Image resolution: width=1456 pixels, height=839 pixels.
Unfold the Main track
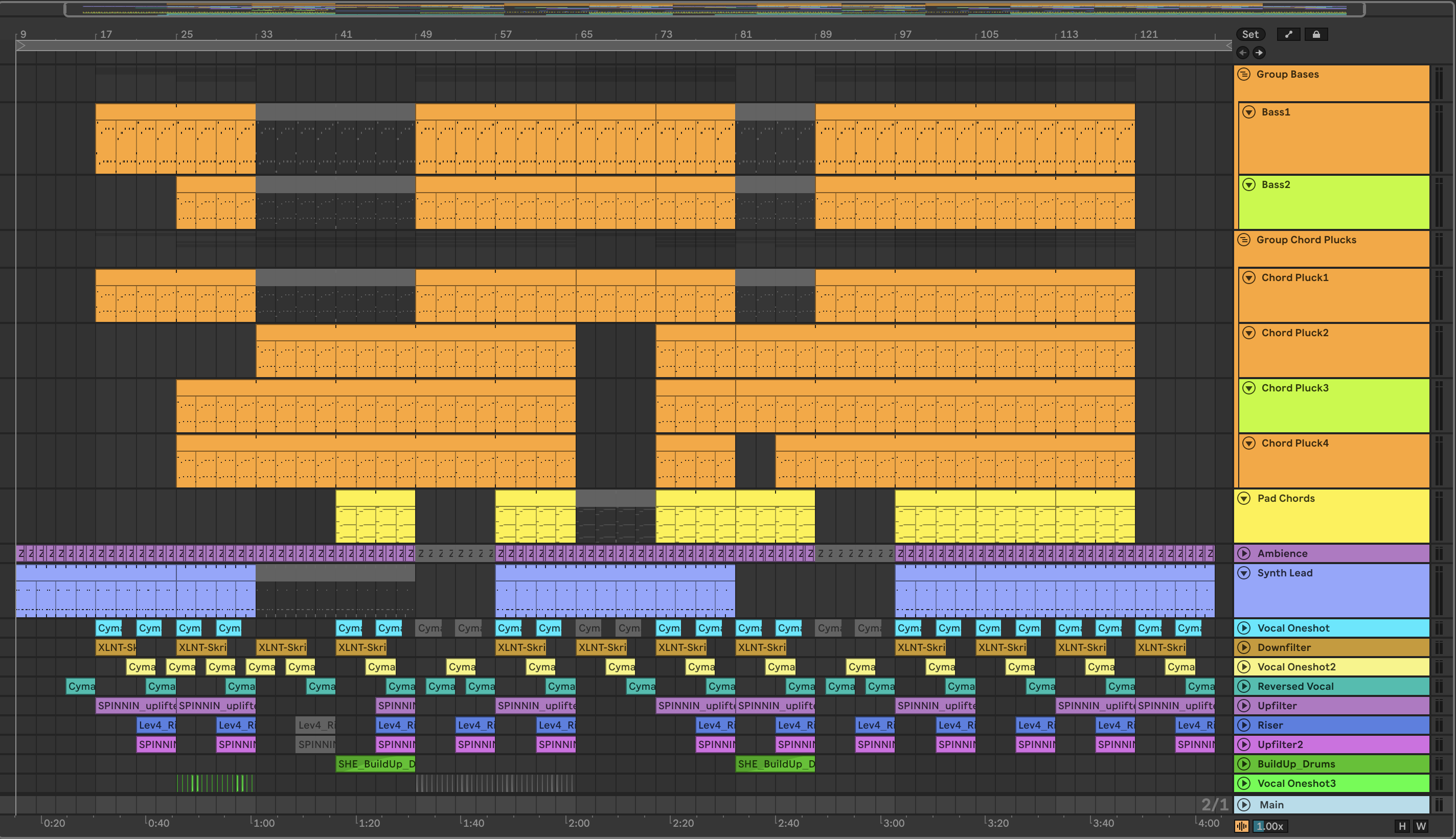[x=1244, y=805]
